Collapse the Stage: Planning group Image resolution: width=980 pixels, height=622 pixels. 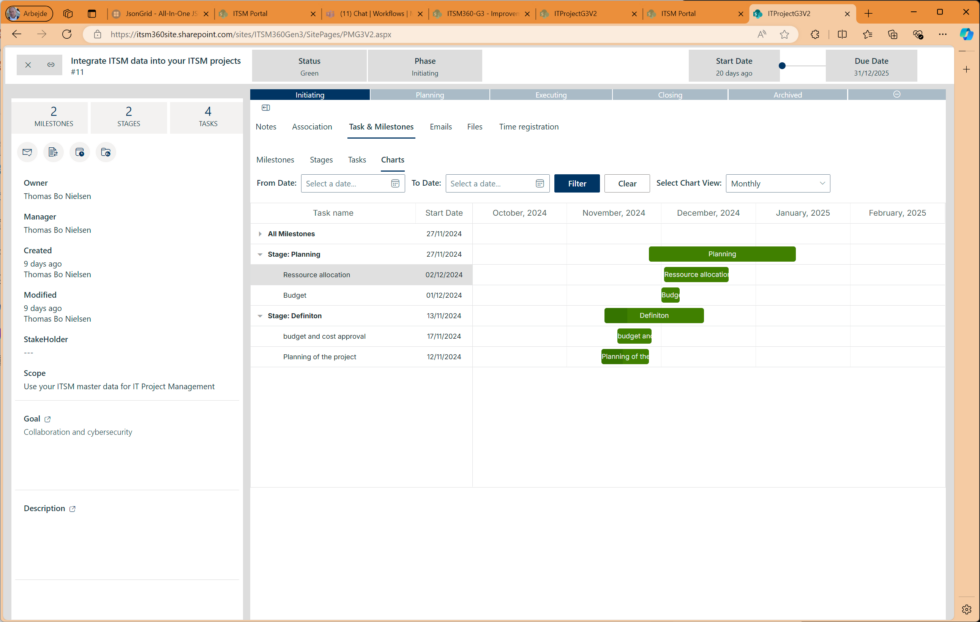tap(258, 254)
